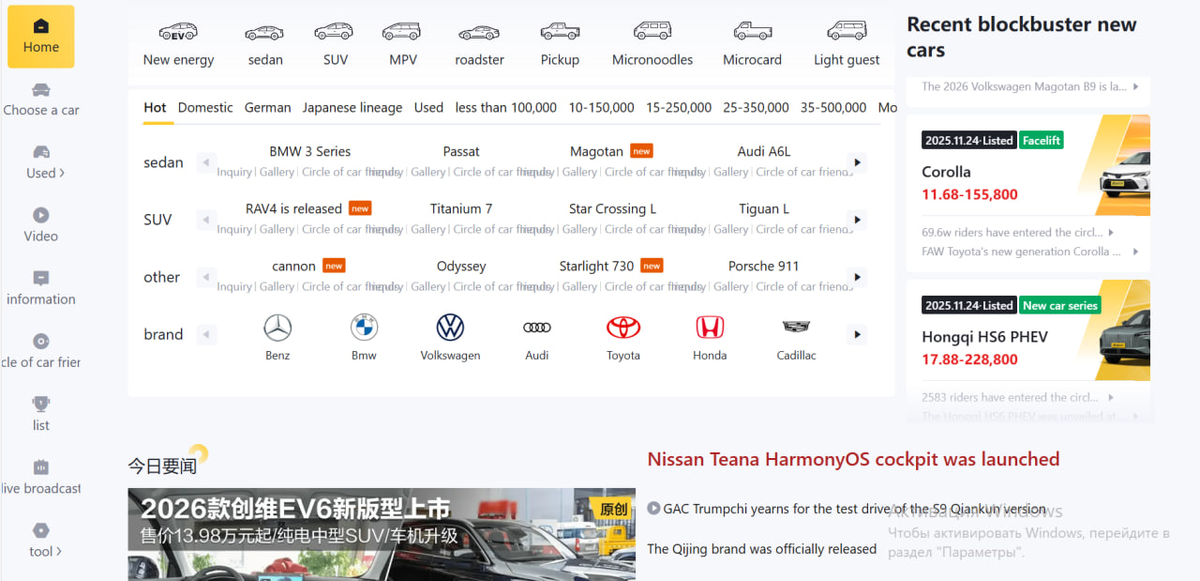The width and height of the screenshot is (1200, 581).
Task: Open the Tiguan L link
Action: [x=764, y=209]
